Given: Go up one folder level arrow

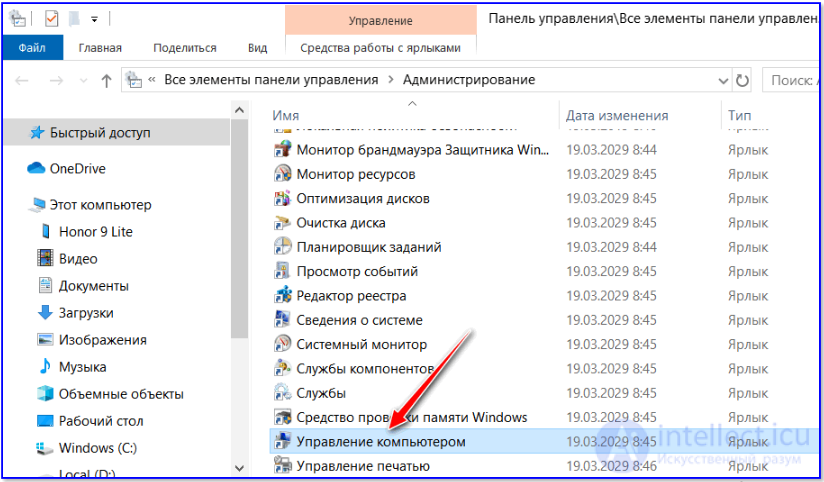Looking at the screenshot, I should pos(107,80).
